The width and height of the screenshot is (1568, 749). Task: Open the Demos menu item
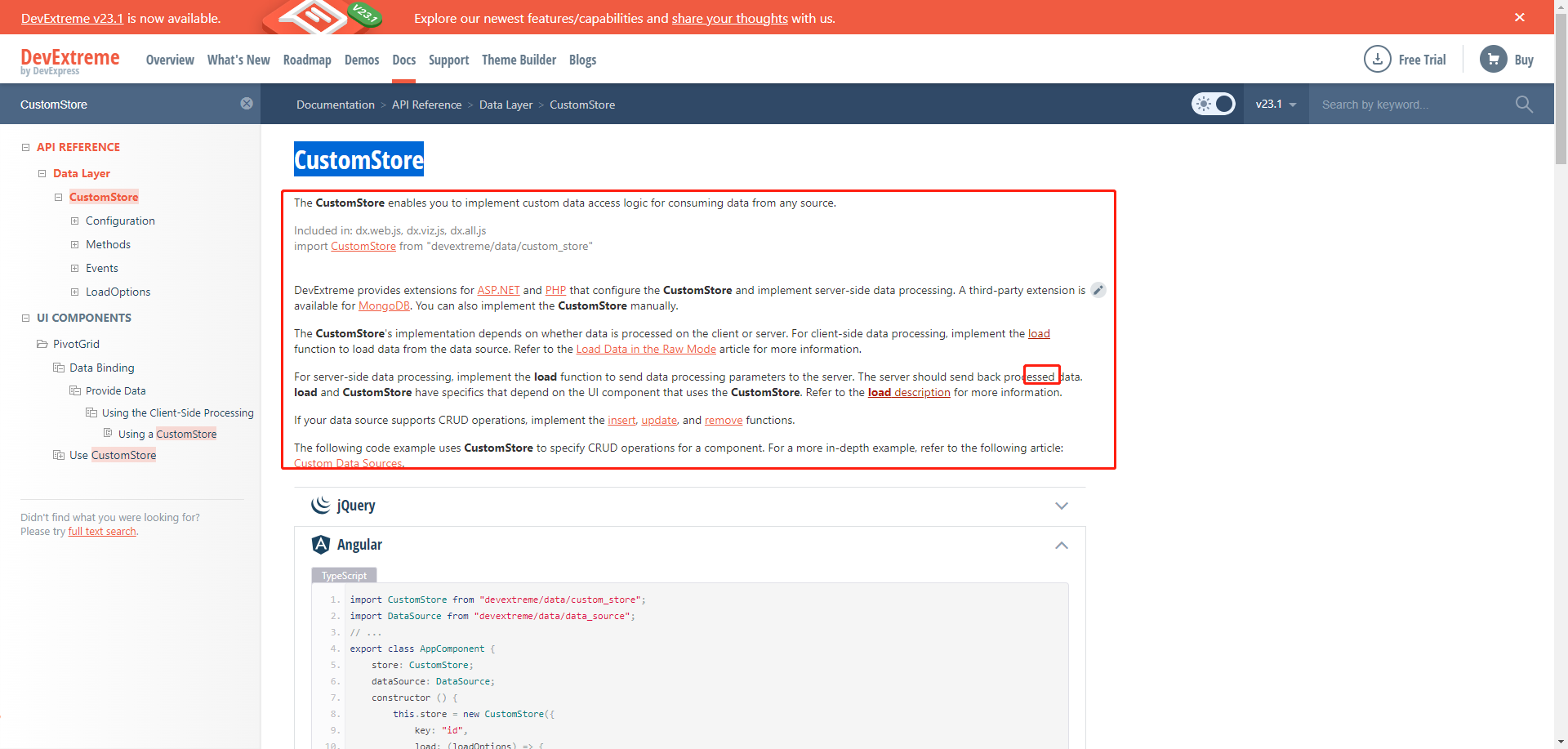[362, 60]
